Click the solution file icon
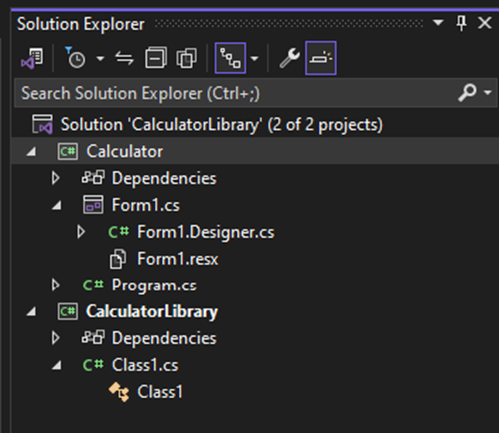The width and height of the screenshot is (500, 433). point(42,124)
